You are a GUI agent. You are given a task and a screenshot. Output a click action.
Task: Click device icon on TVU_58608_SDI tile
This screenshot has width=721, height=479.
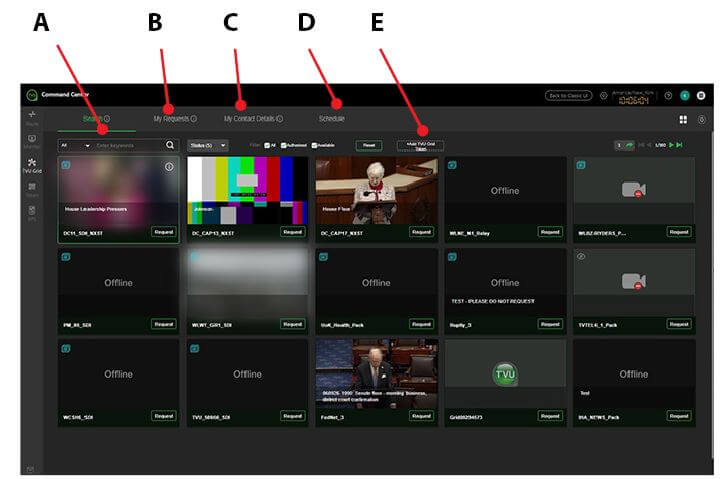coord(195,348)
